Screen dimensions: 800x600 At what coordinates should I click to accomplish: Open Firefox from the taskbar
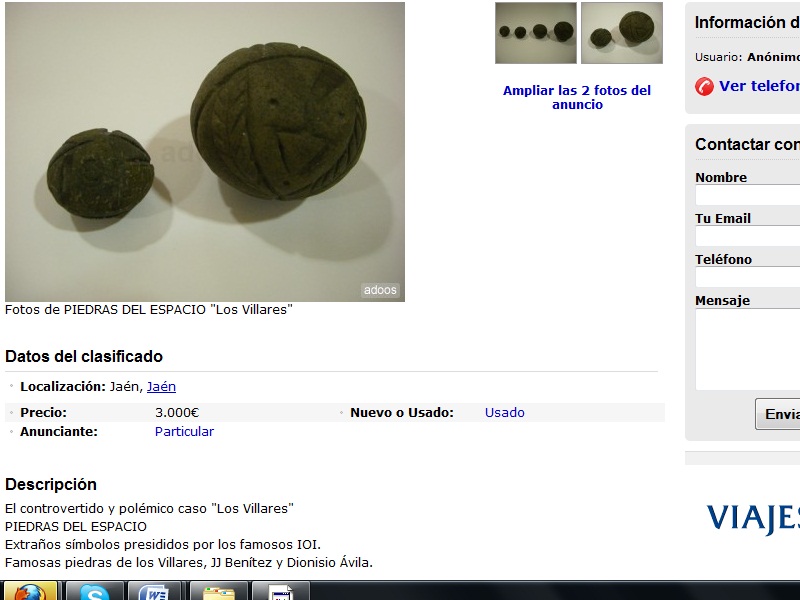point(30,591)
